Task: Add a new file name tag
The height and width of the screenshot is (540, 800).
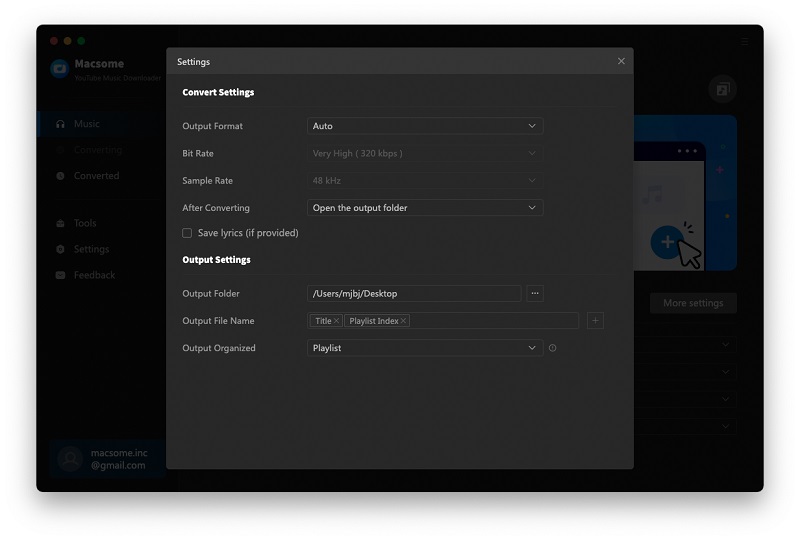Action: (595, 321)
